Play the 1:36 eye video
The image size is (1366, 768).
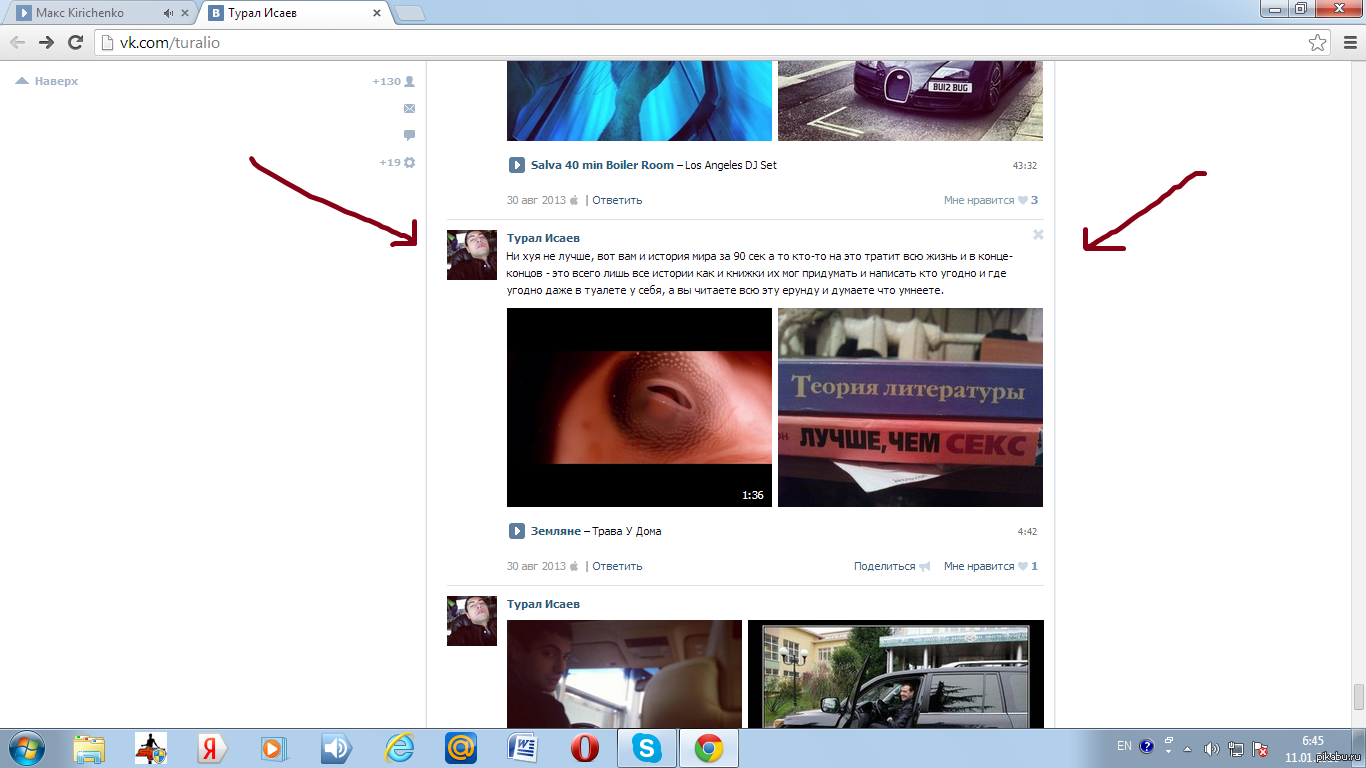click(639, 407)
